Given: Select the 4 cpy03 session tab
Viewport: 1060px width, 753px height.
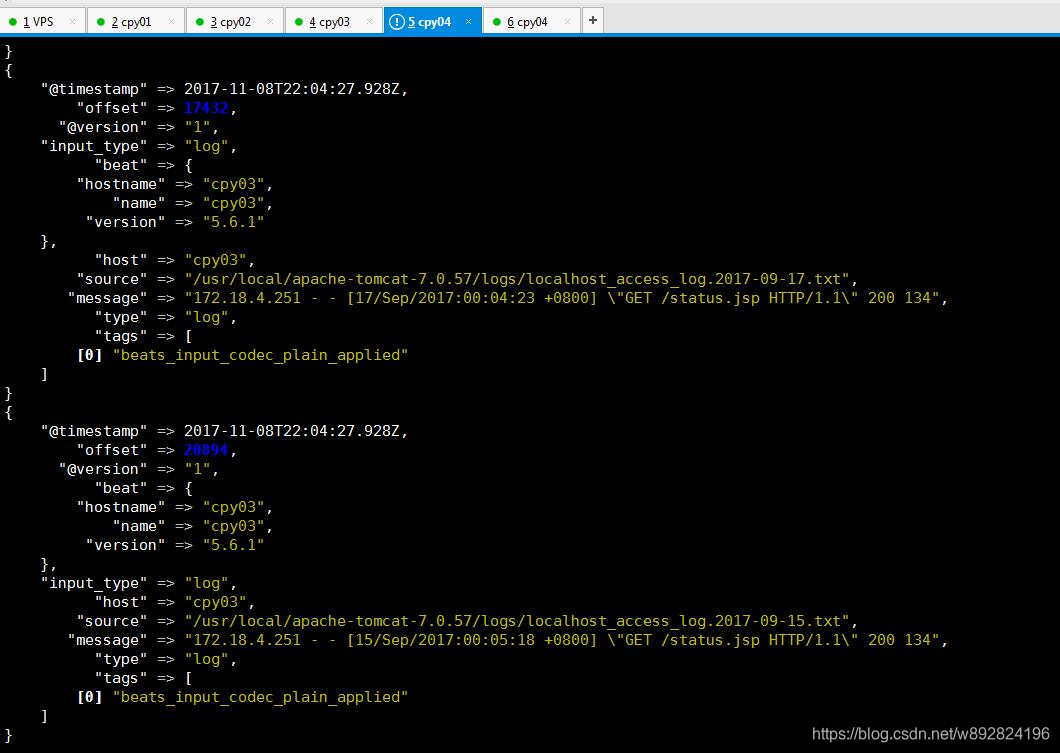Looking at the screenshot, I should click(x=333, y=22).
